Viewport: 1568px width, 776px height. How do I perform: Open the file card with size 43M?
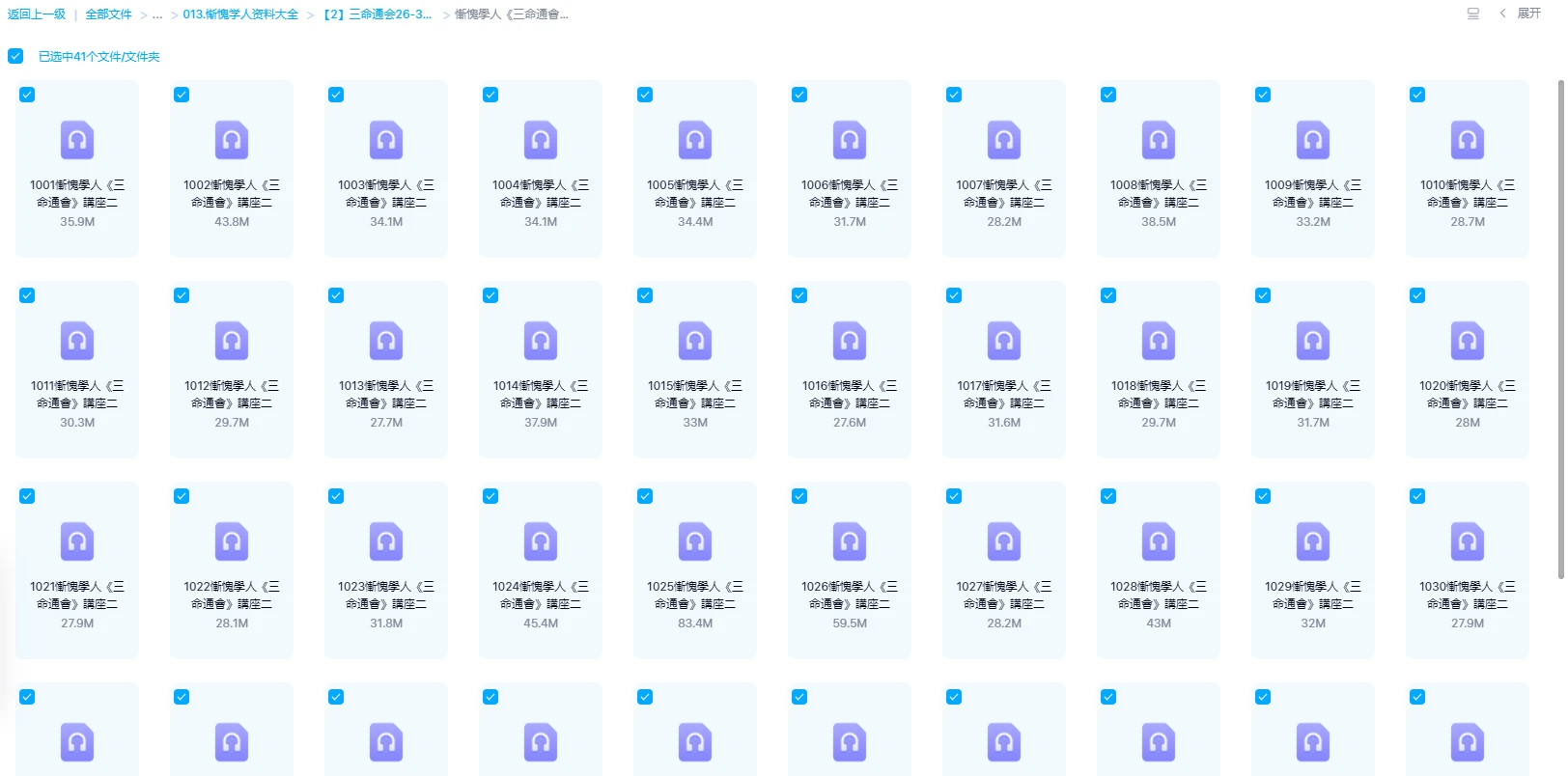point(1159,569)
